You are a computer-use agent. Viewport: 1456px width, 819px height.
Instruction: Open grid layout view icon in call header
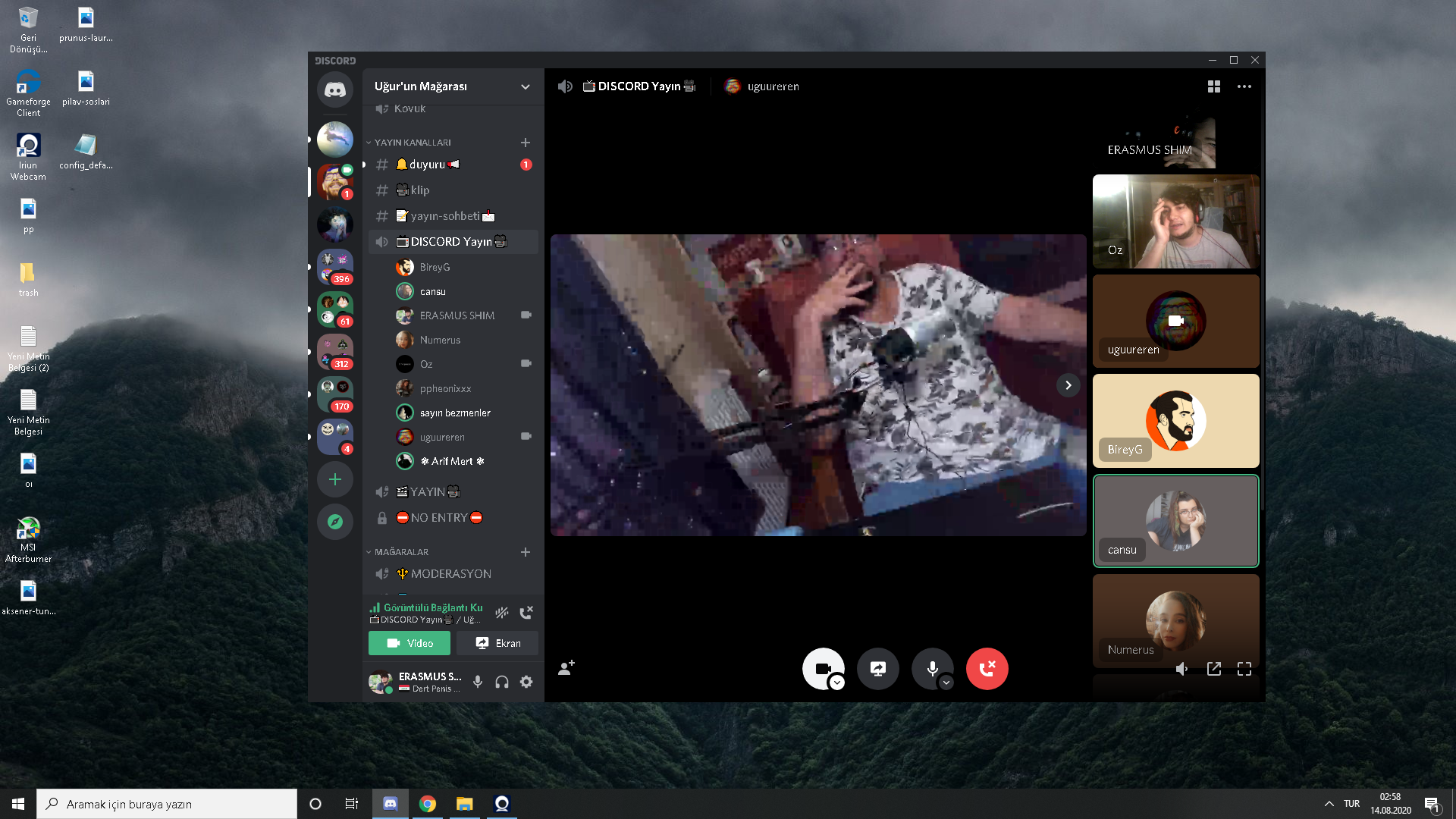pyautogui.click(x=1214, y=86)
